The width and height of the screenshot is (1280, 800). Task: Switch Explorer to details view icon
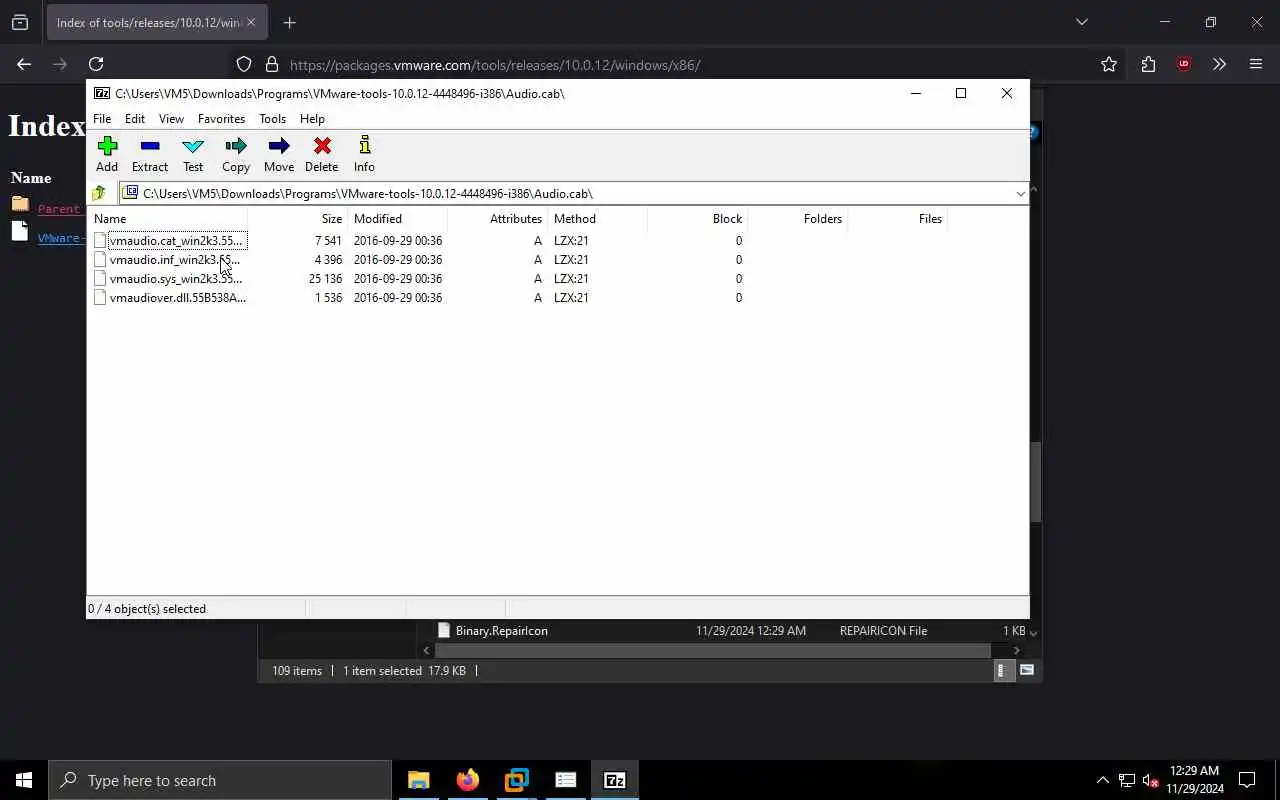[1002, 671]
